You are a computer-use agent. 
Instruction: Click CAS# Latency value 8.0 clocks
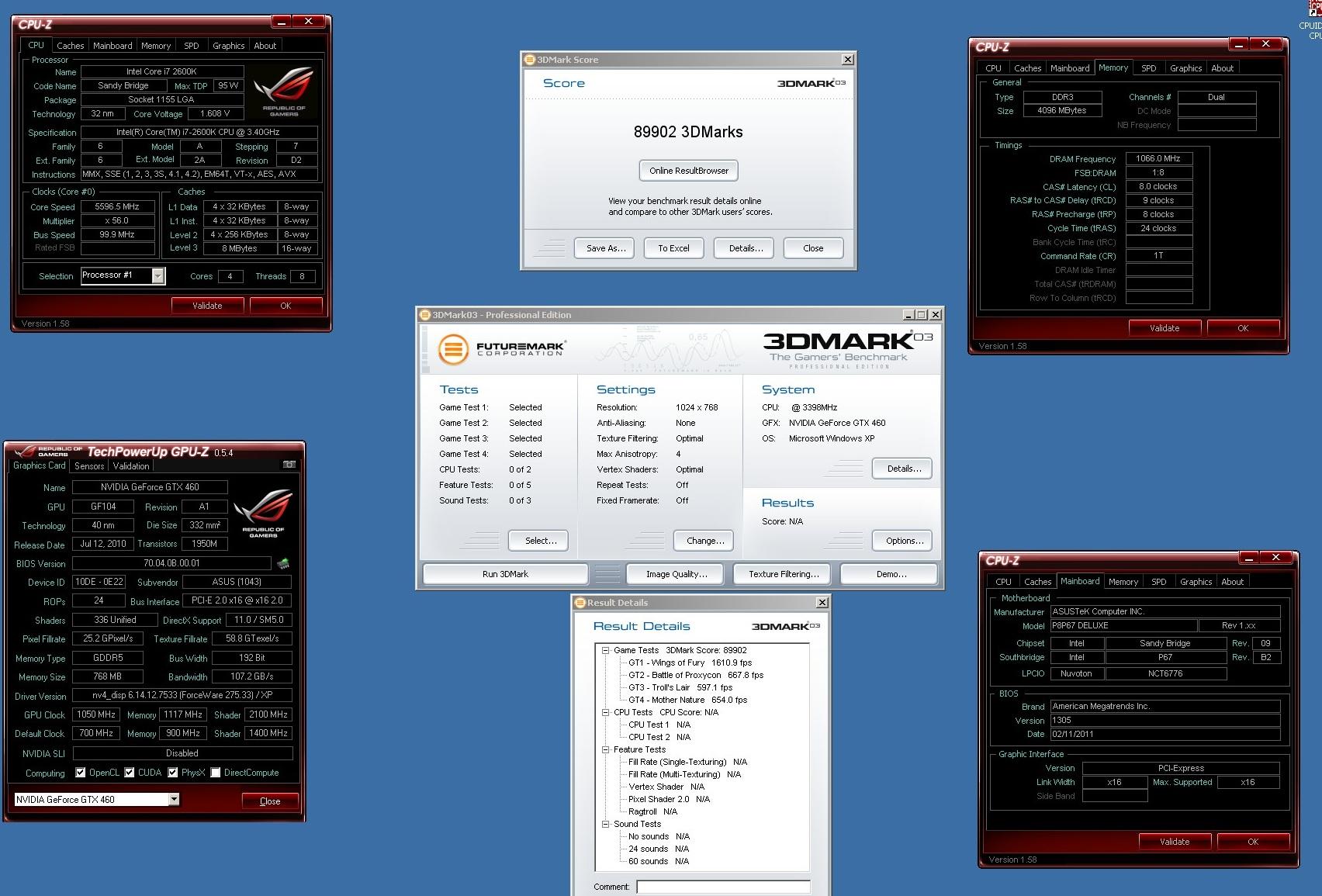point(1159,186)
